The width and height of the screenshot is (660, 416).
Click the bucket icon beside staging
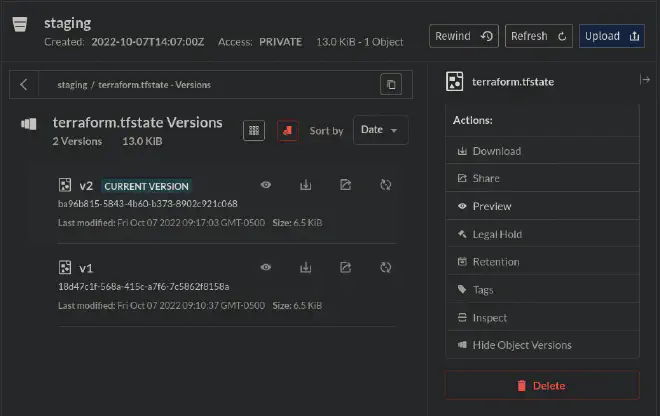click(x=20, y=24)
